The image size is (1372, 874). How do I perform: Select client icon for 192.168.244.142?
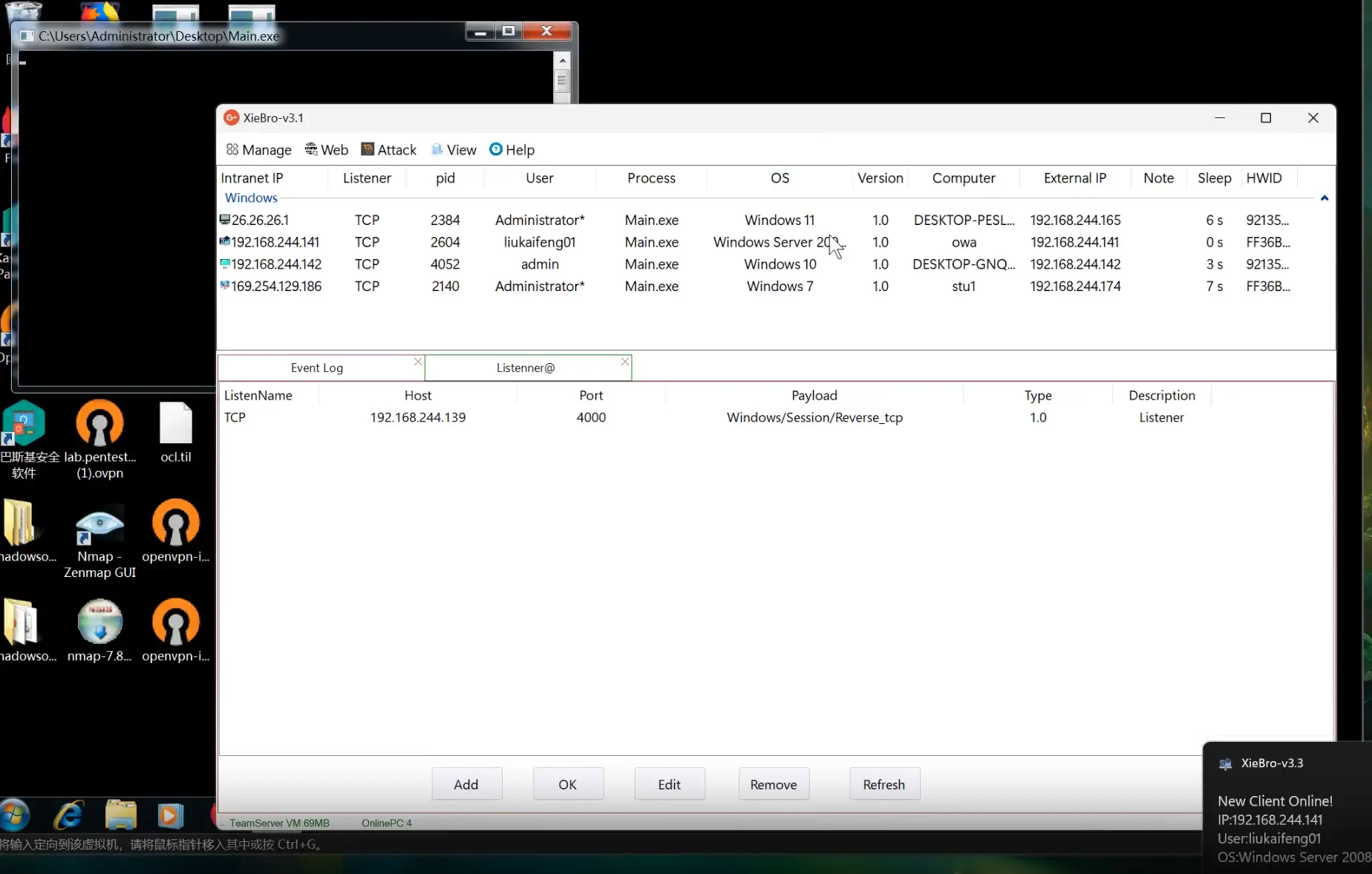click(x=225, y=264)
